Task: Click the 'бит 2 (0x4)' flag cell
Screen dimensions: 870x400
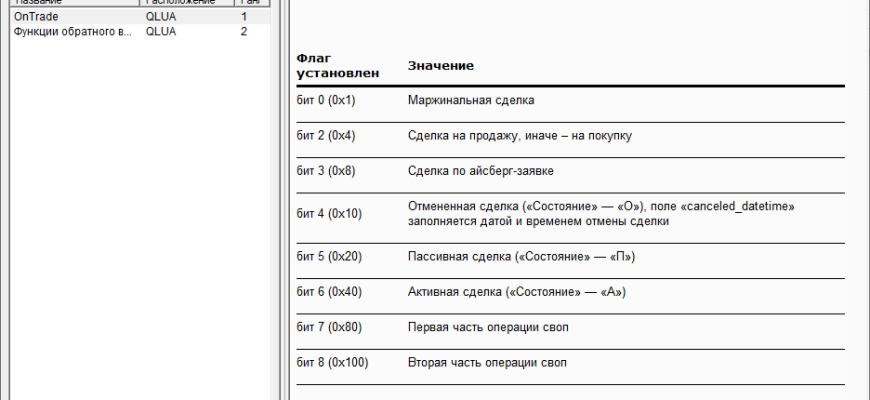Action: coord(326,135)
